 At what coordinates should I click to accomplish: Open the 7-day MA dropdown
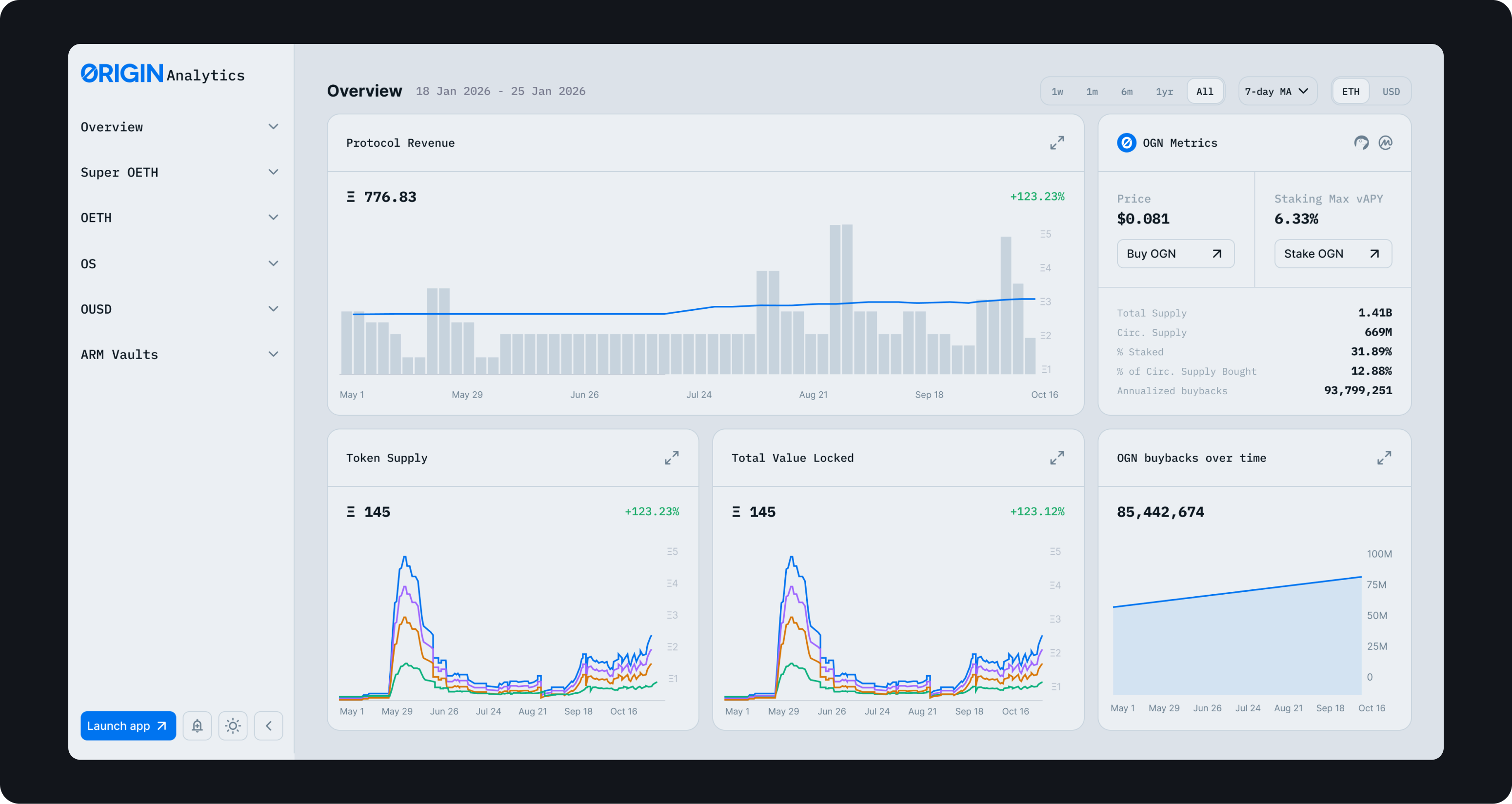1277,91
